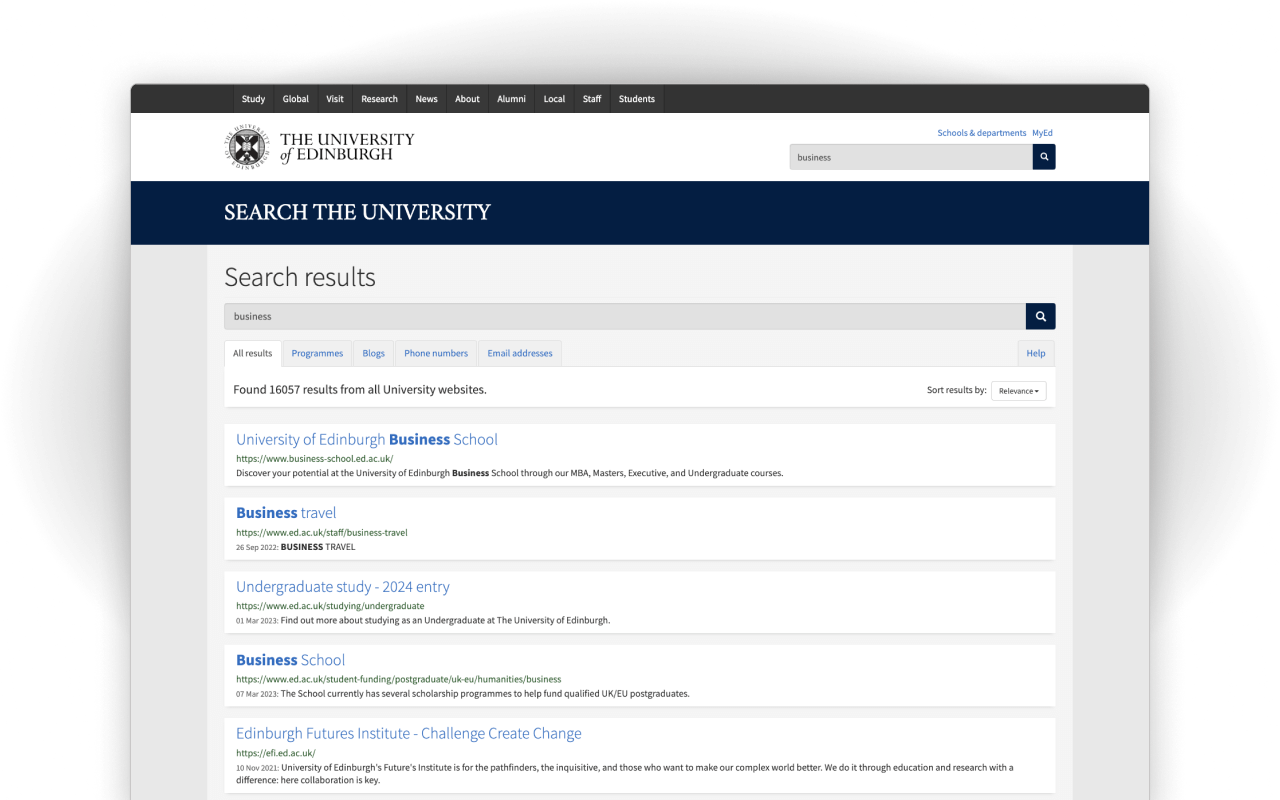The width and height of the screenshot is (1280, 800).
Task: Open the Help tab
Action: coord(1036,353)
